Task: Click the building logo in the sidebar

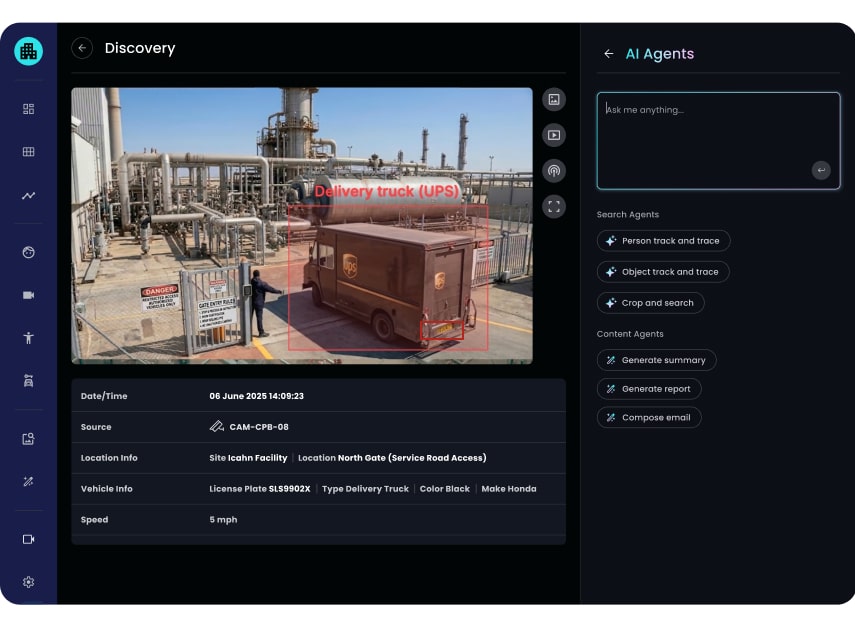Action: coord(28,51)
